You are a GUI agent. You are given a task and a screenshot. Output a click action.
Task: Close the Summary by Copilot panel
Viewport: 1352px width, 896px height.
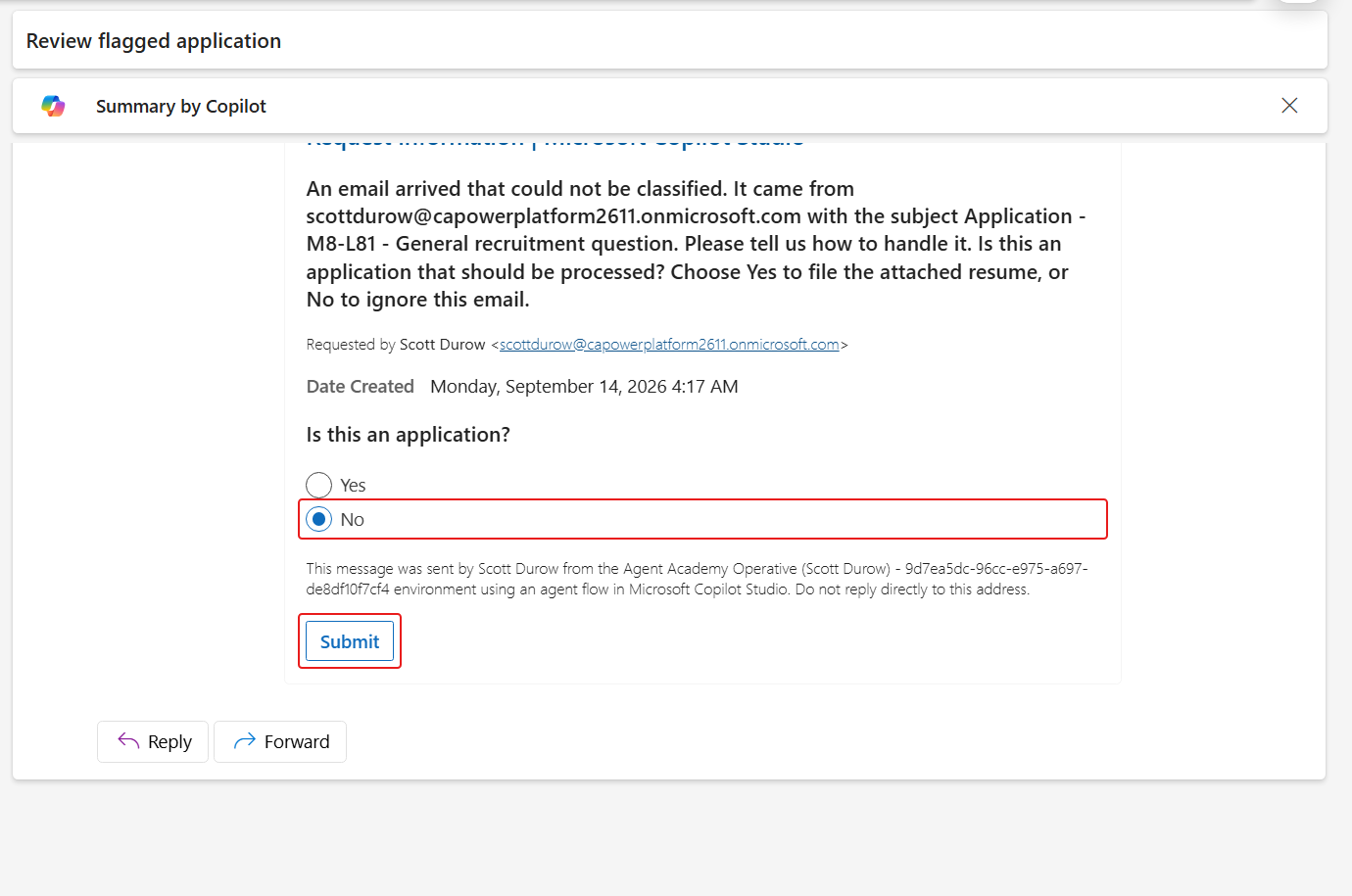coord(1289,106)
